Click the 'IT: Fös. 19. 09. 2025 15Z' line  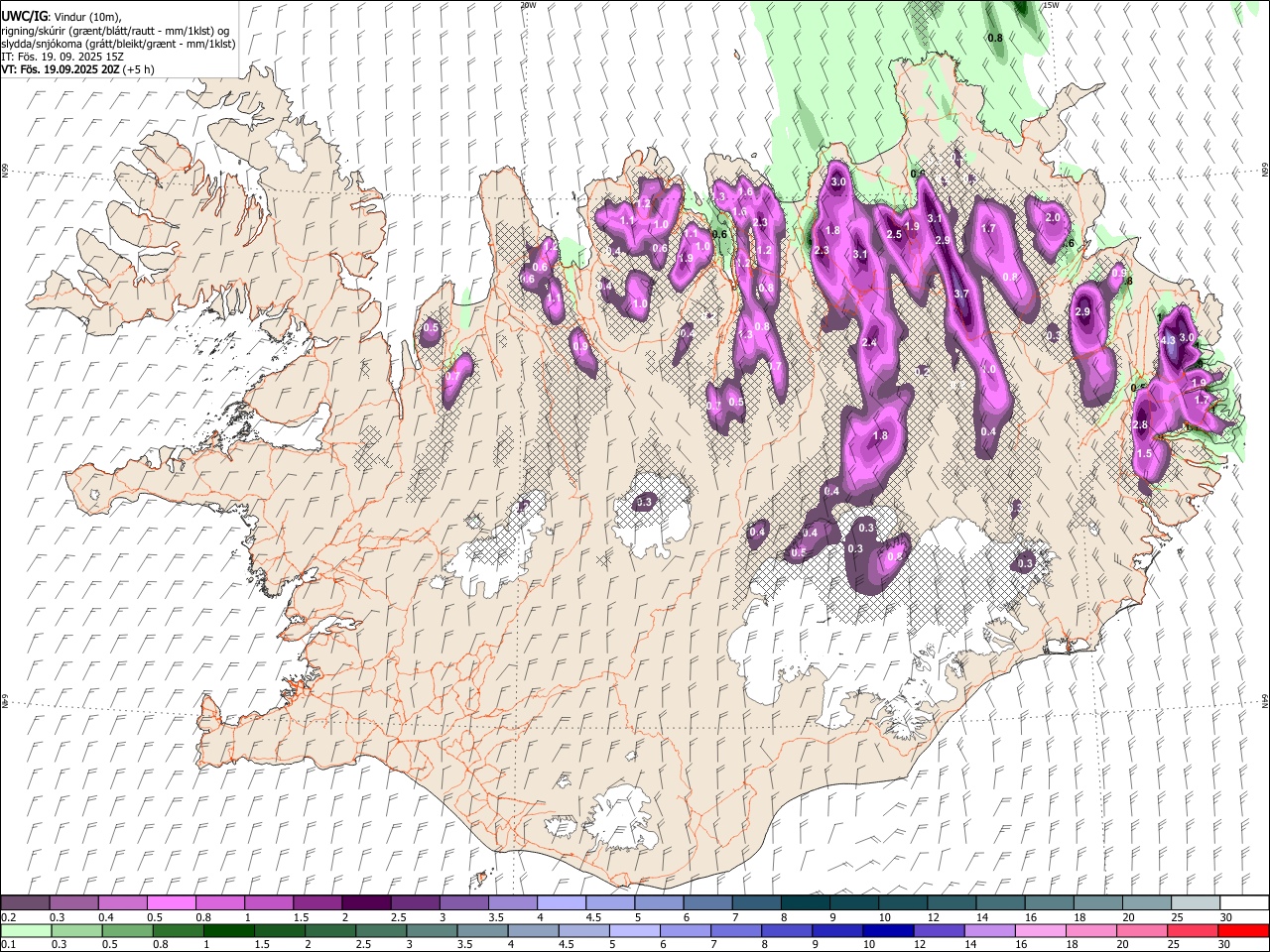click(x=62, y=57)
